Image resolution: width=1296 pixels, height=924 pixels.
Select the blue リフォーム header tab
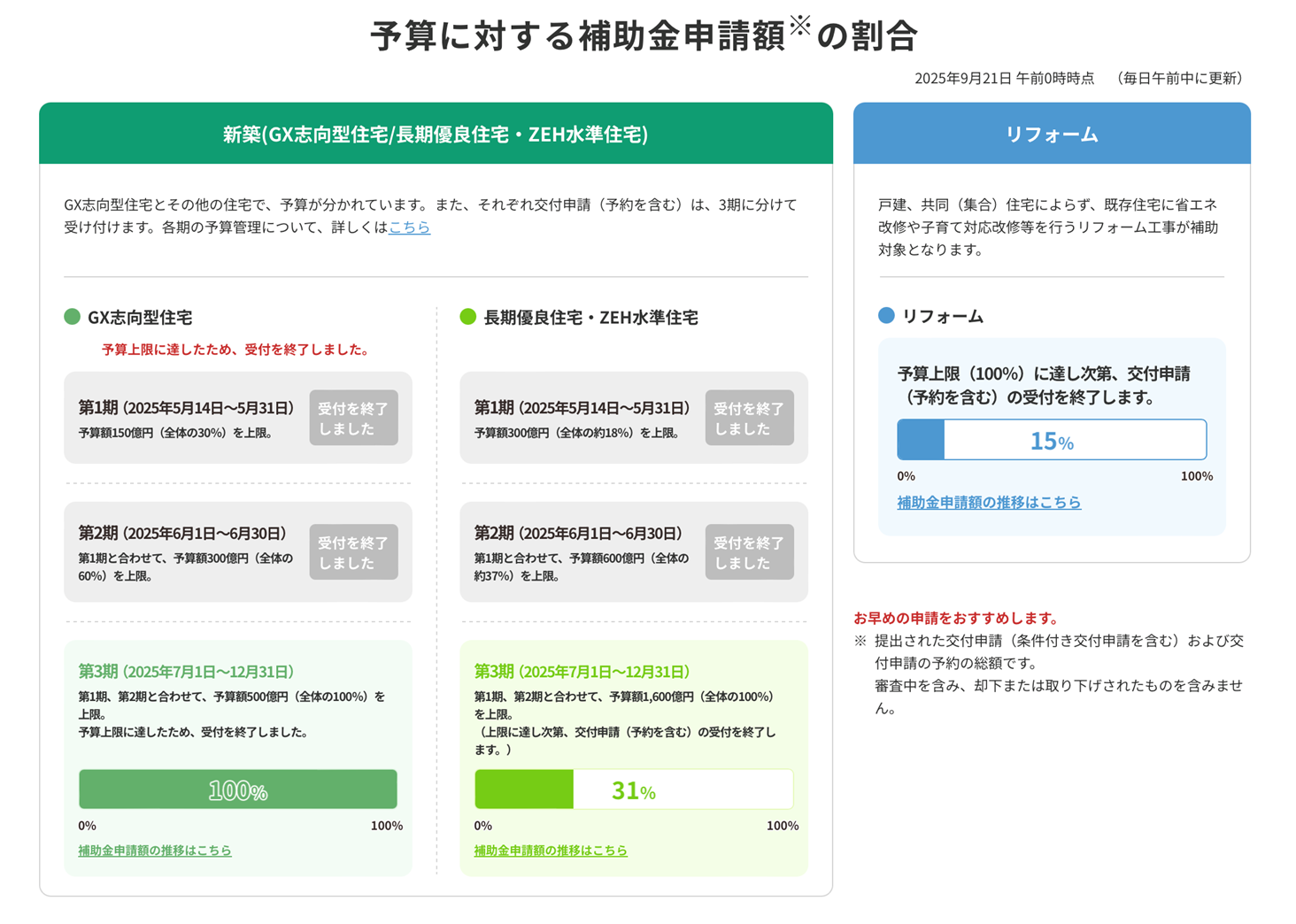(1052, 134)
